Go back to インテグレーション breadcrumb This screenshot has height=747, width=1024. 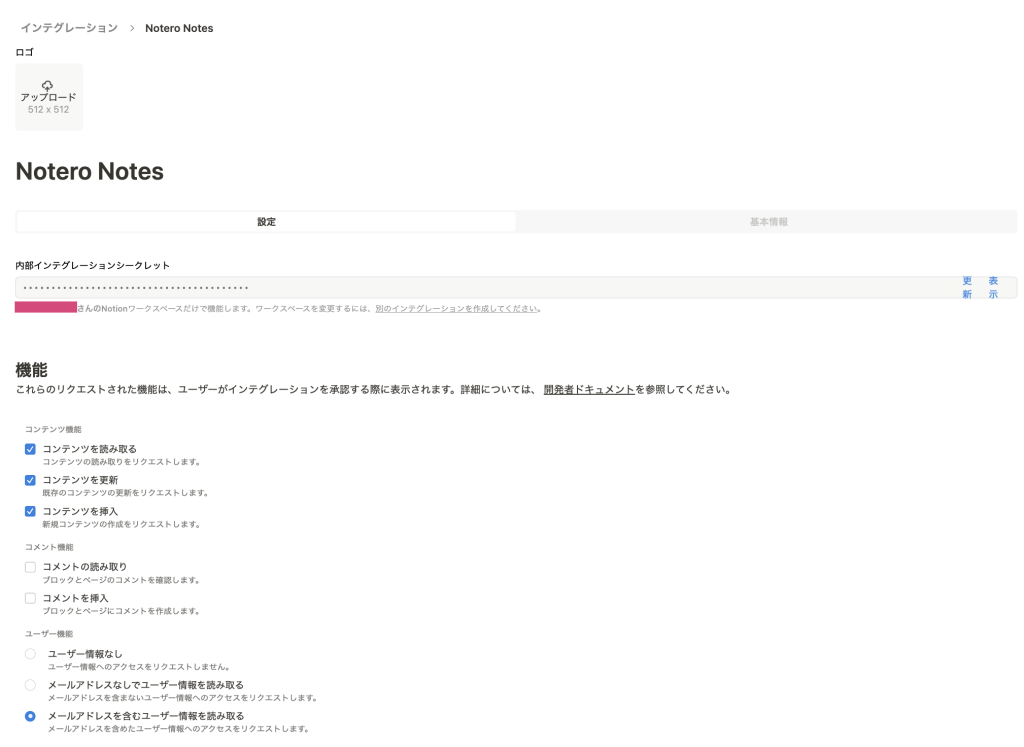tap(69, 28)
